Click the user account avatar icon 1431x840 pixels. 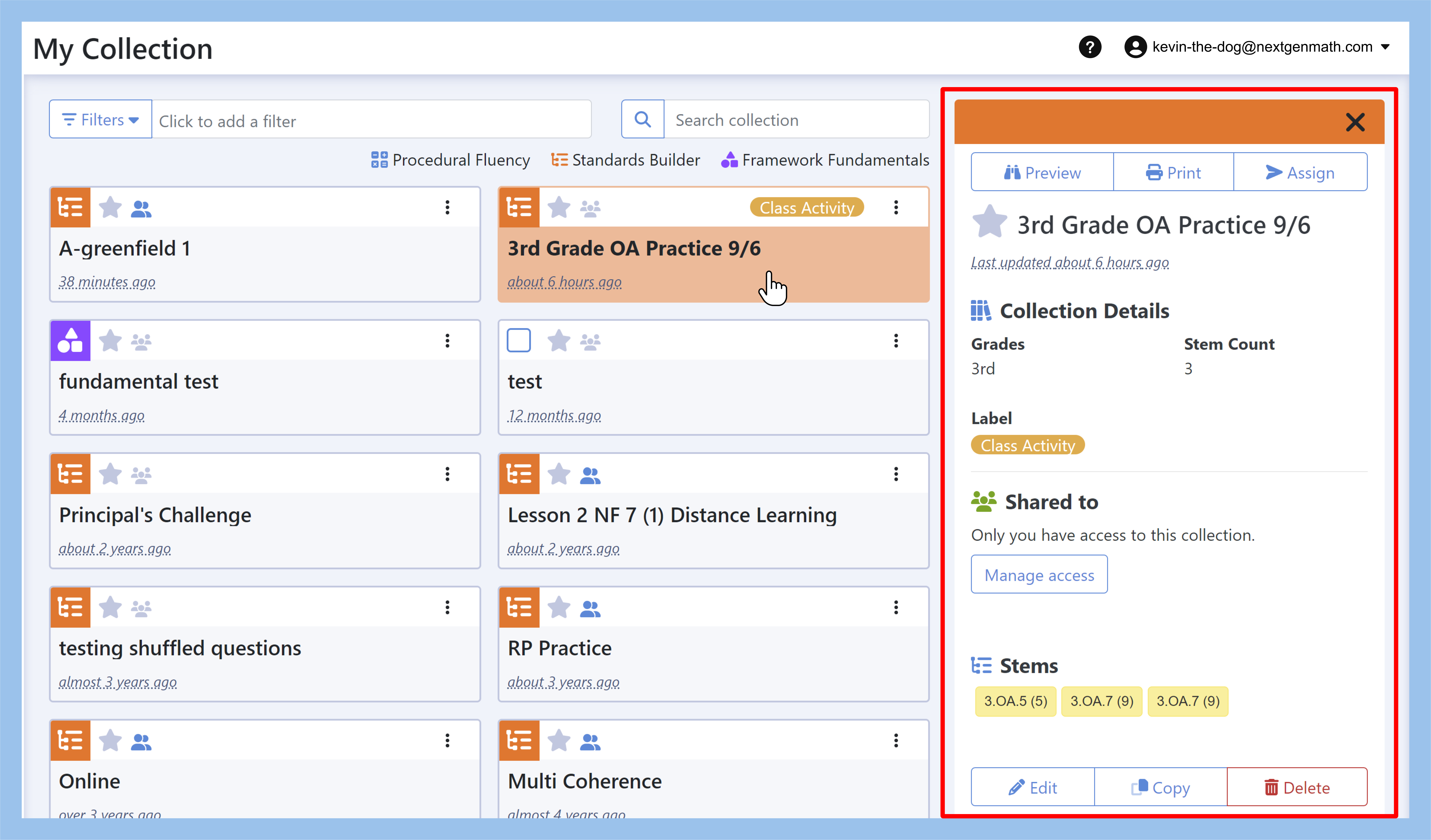[1136, 47]
